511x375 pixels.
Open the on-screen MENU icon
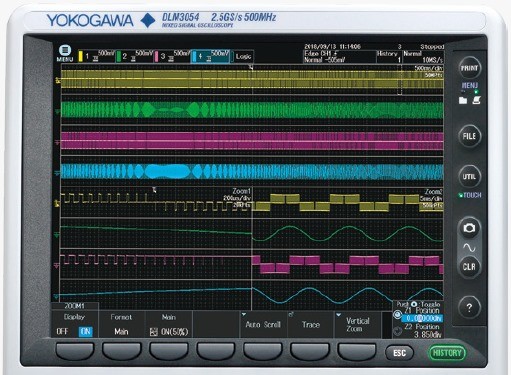[65, 53]
